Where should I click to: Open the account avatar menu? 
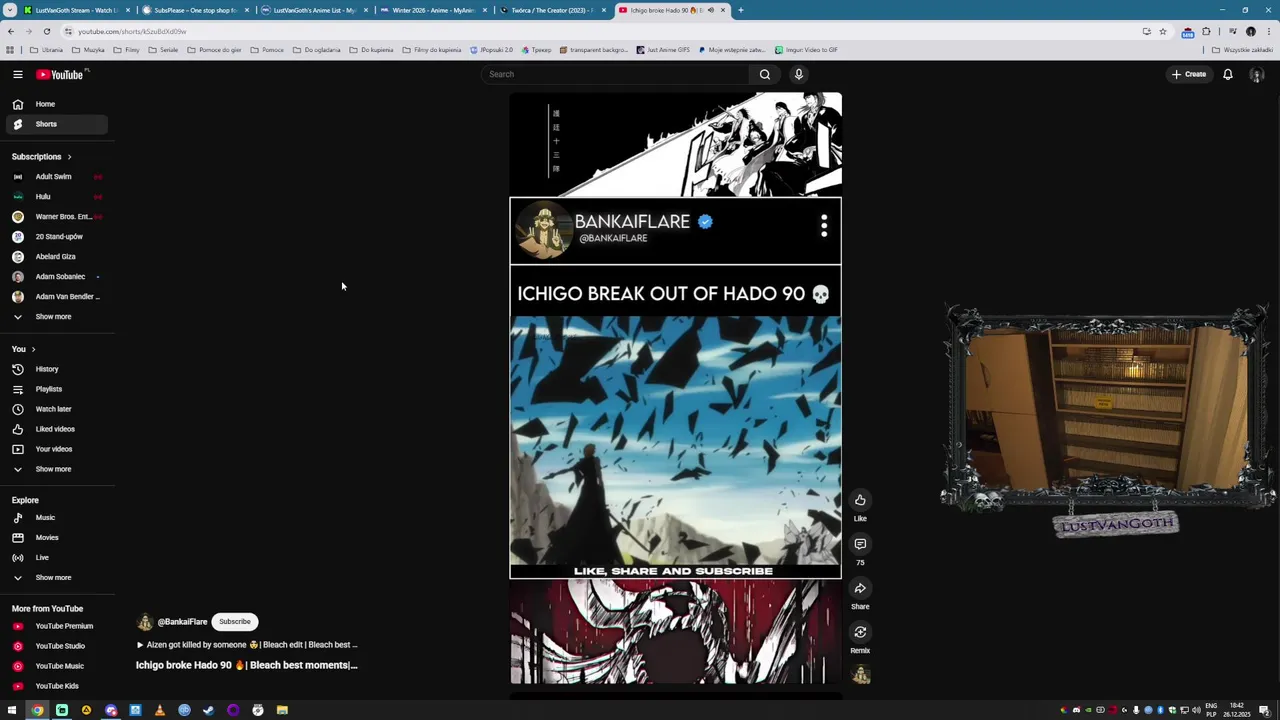pos(1257,75)
